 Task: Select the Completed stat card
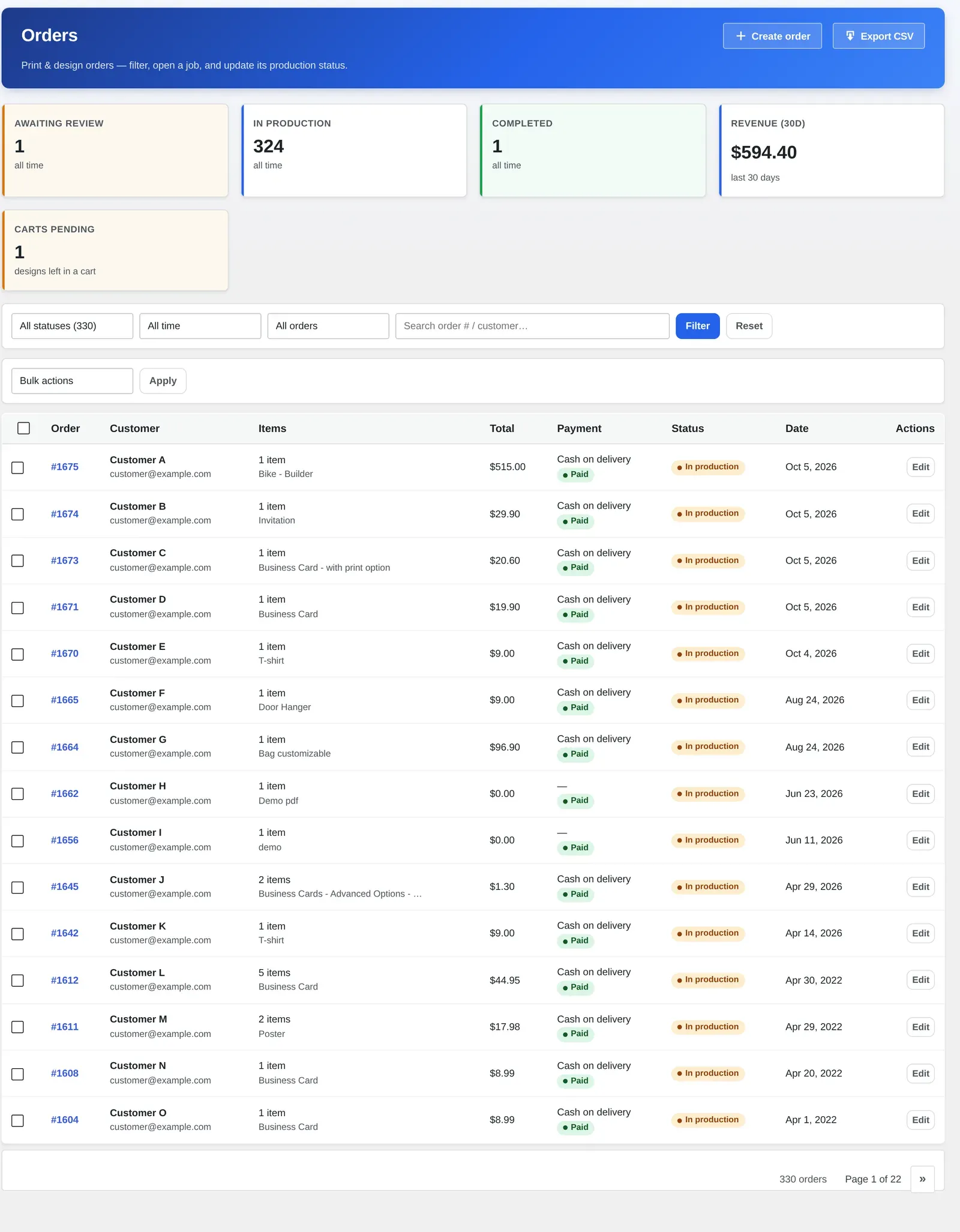point(593,151)
